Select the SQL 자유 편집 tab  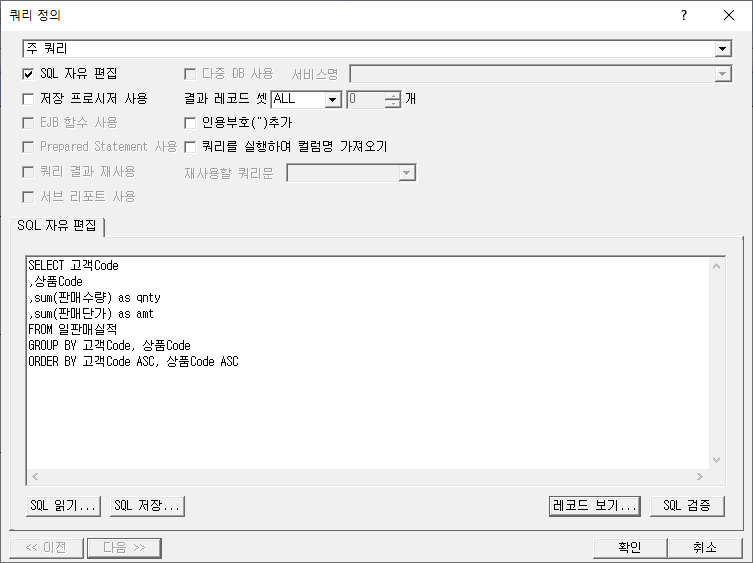(57, 225)
